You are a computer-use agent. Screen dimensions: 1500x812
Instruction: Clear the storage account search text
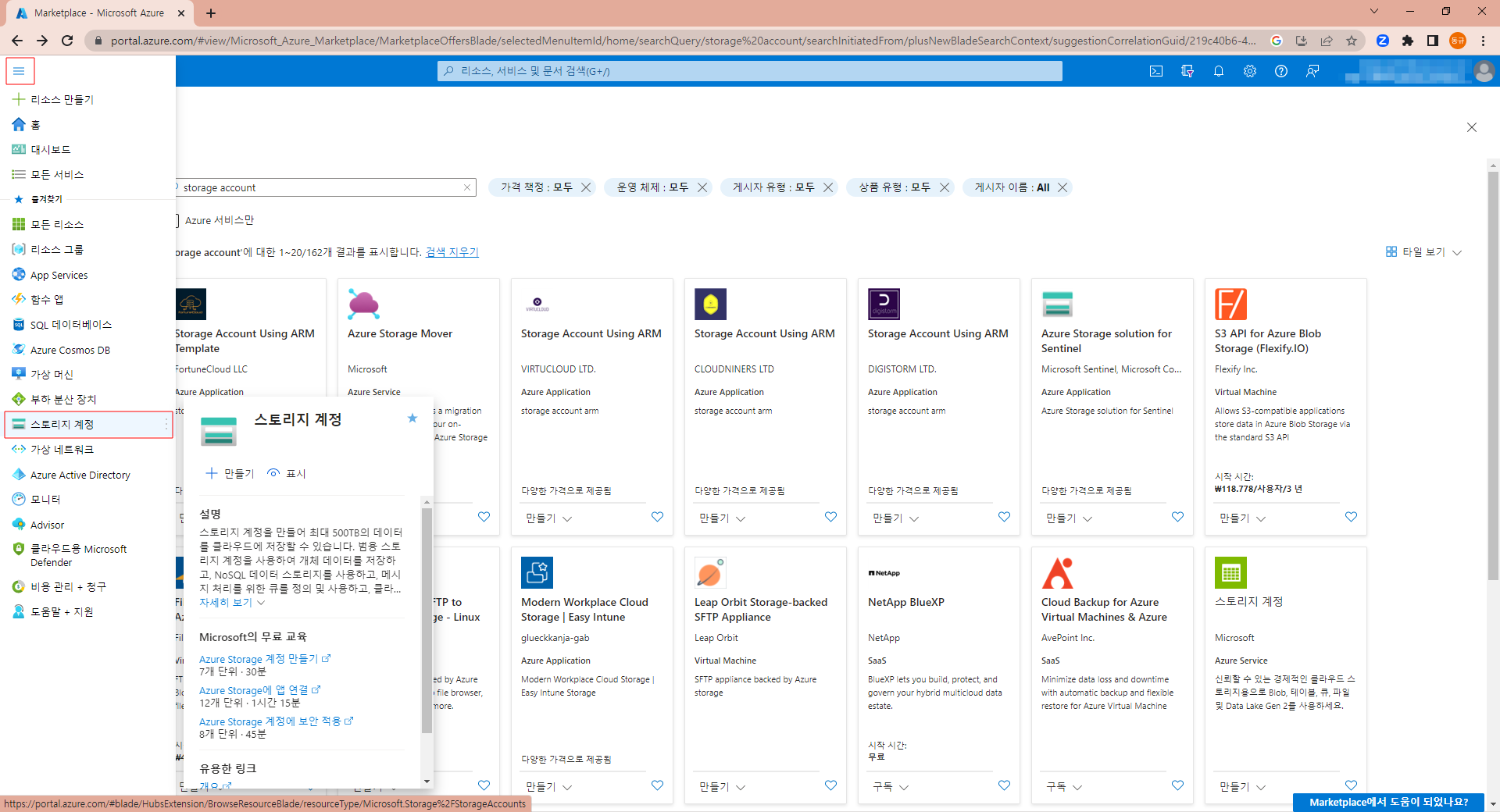pos(467,187)
